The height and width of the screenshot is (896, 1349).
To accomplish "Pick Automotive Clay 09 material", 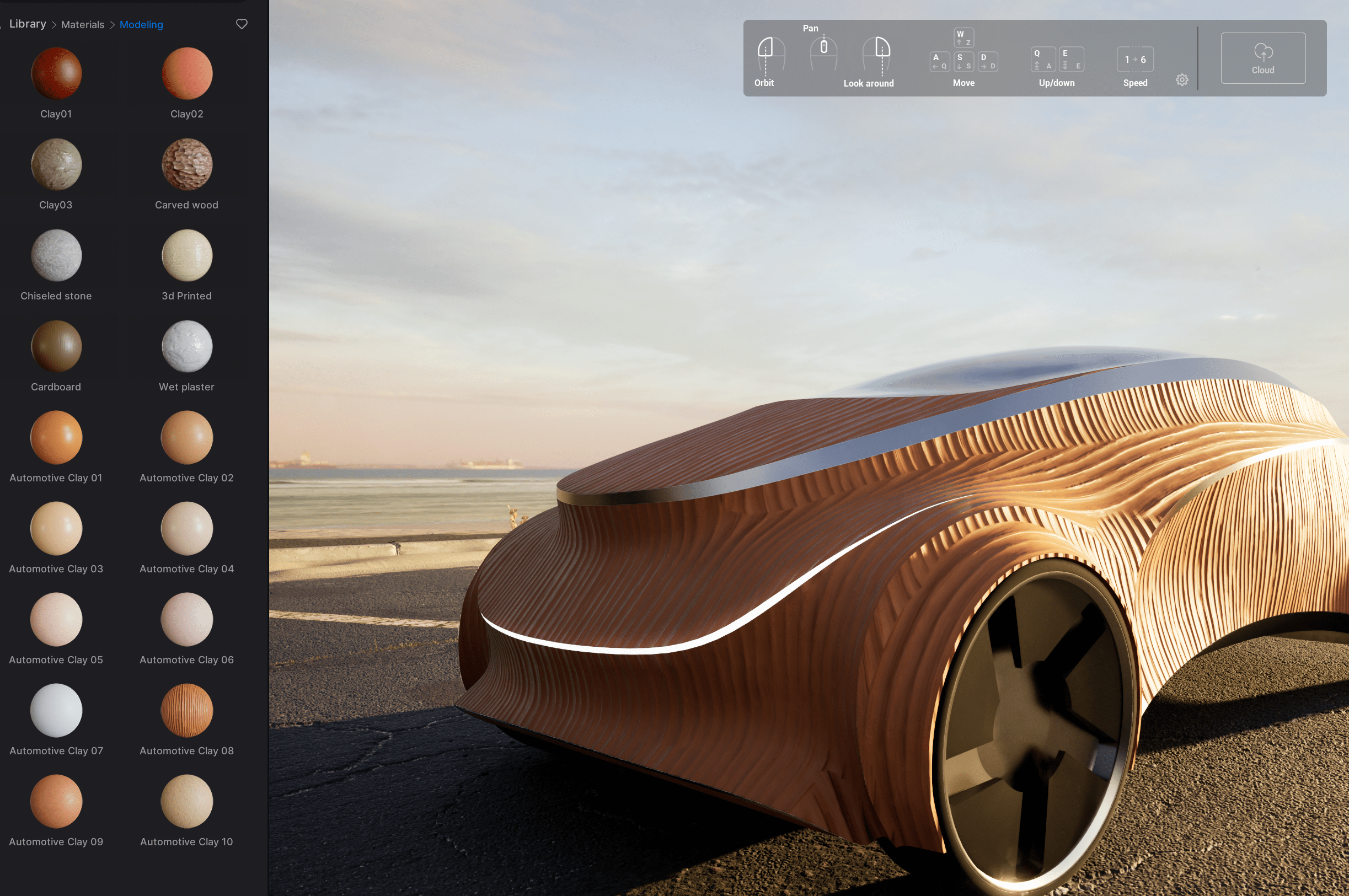I will [x=56, y=801].
